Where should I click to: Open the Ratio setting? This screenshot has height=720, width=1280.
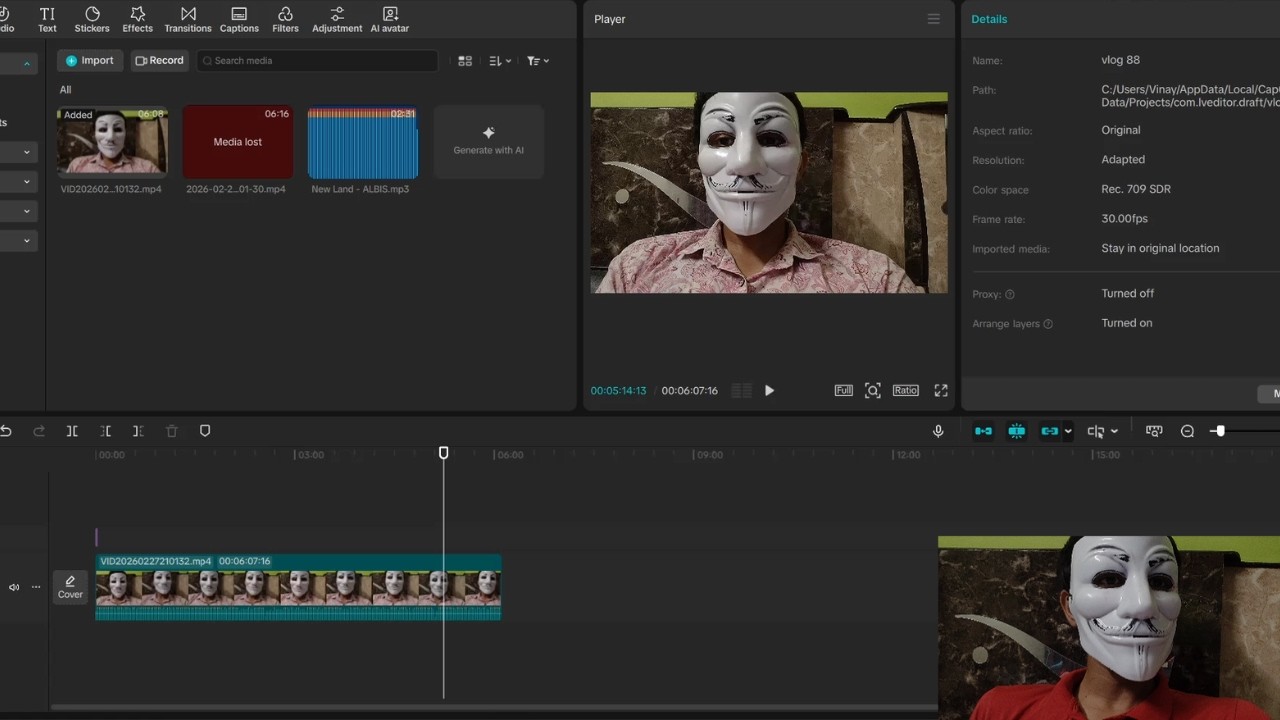(x=906, y=391)
